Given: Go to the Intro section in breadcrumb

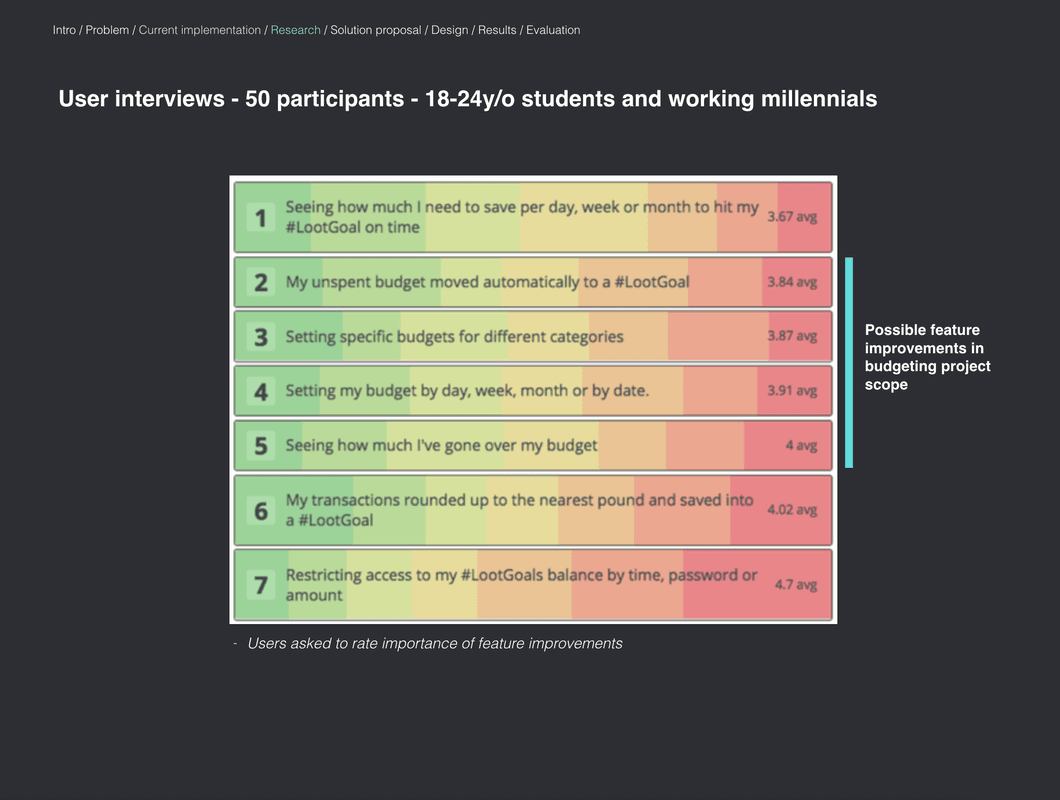Looking at the screenshot, I should (64, 30).
